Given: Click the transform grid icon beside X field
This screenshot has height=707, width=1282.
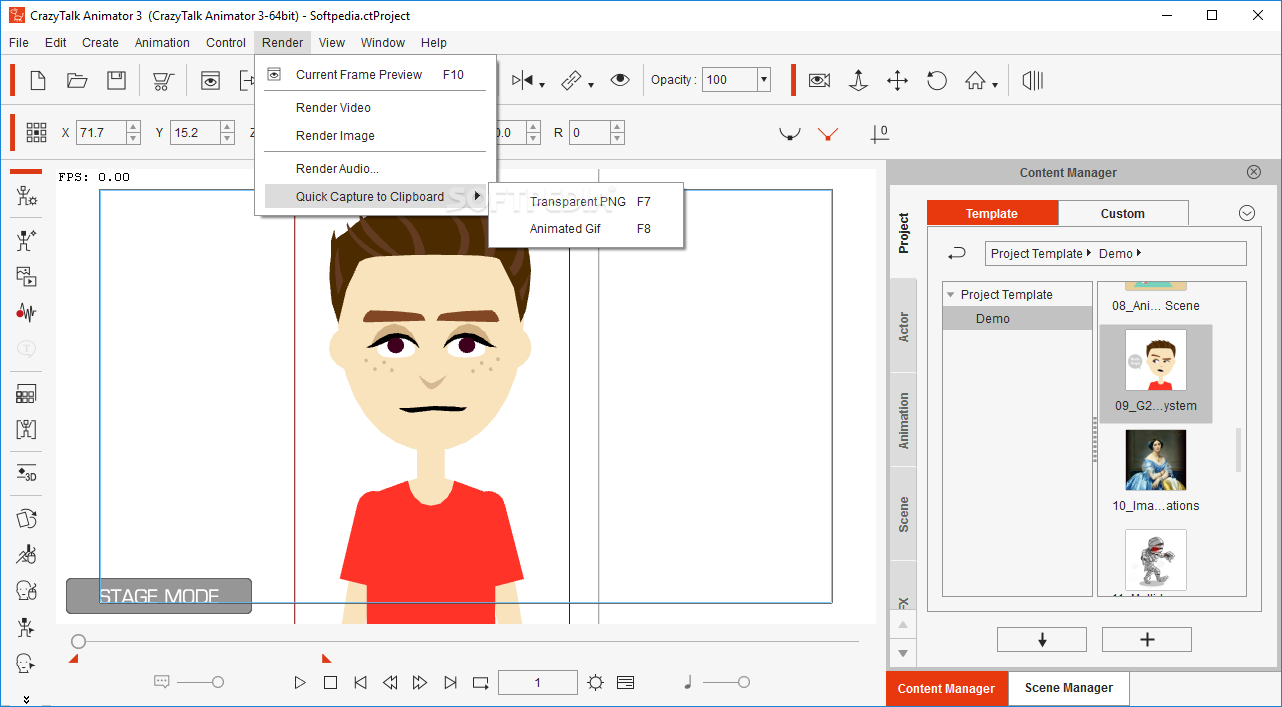Looking at the screenshot, I should pyautogui.click(x=37, y=132).
